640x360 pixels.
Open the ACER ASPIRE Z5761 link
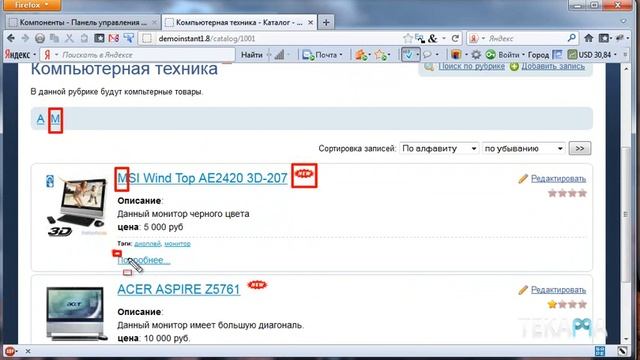pyautogui.click(x=179, y=289)
